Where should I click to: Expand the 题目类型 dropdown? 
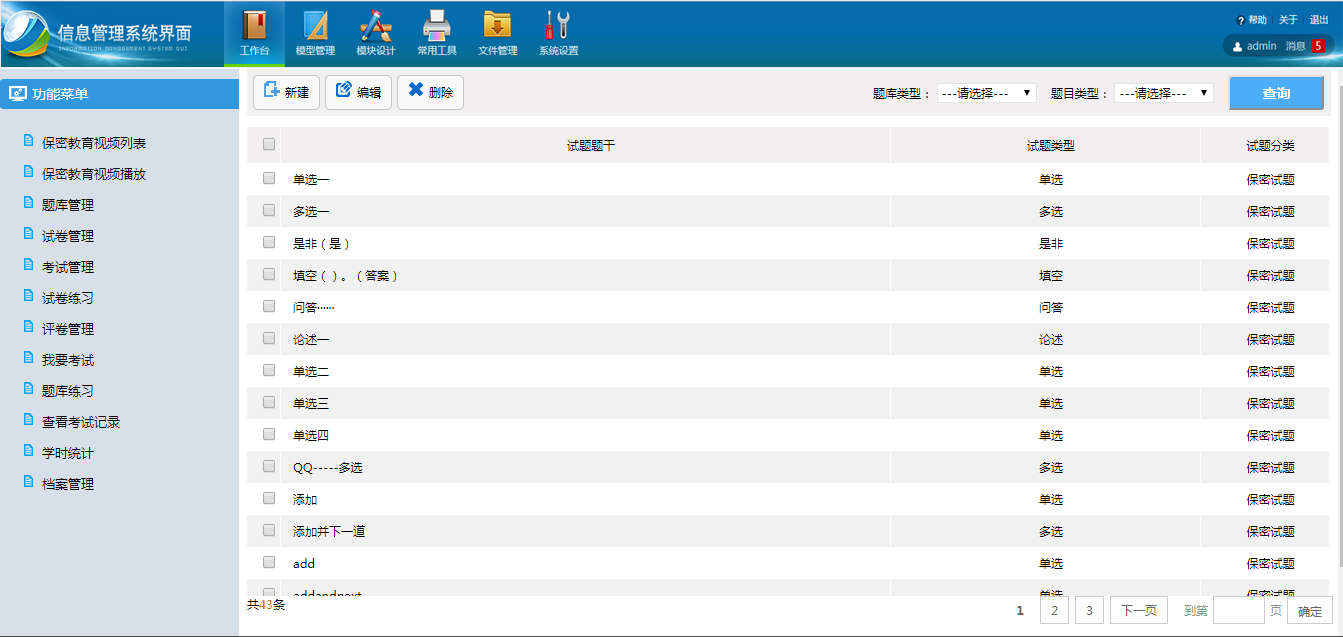point(1163,93)
